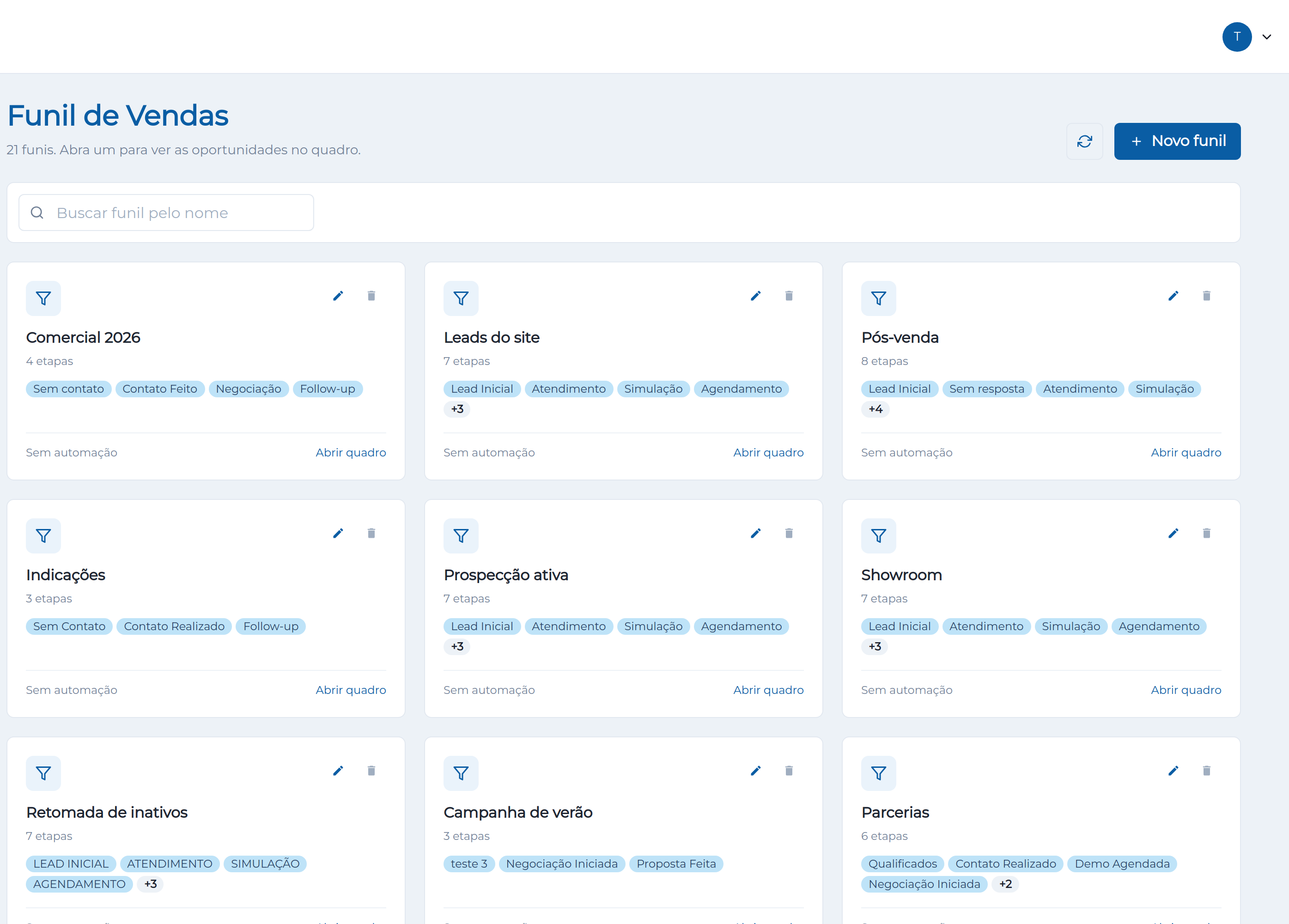
Task: Click the Sem resposta tag in Pós-venda
Action: (x=987, y=389)
